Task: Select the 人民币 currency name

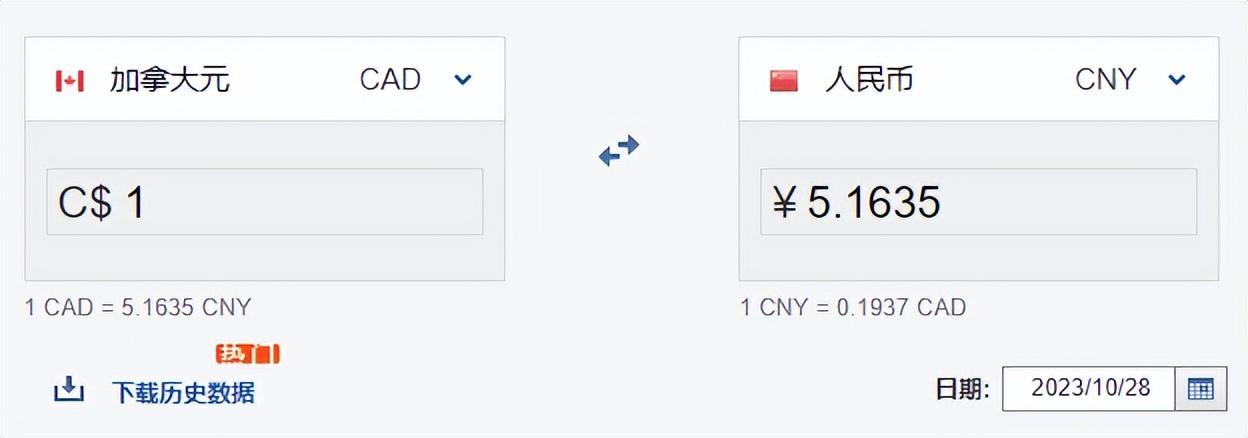Action: coord(869,80)
